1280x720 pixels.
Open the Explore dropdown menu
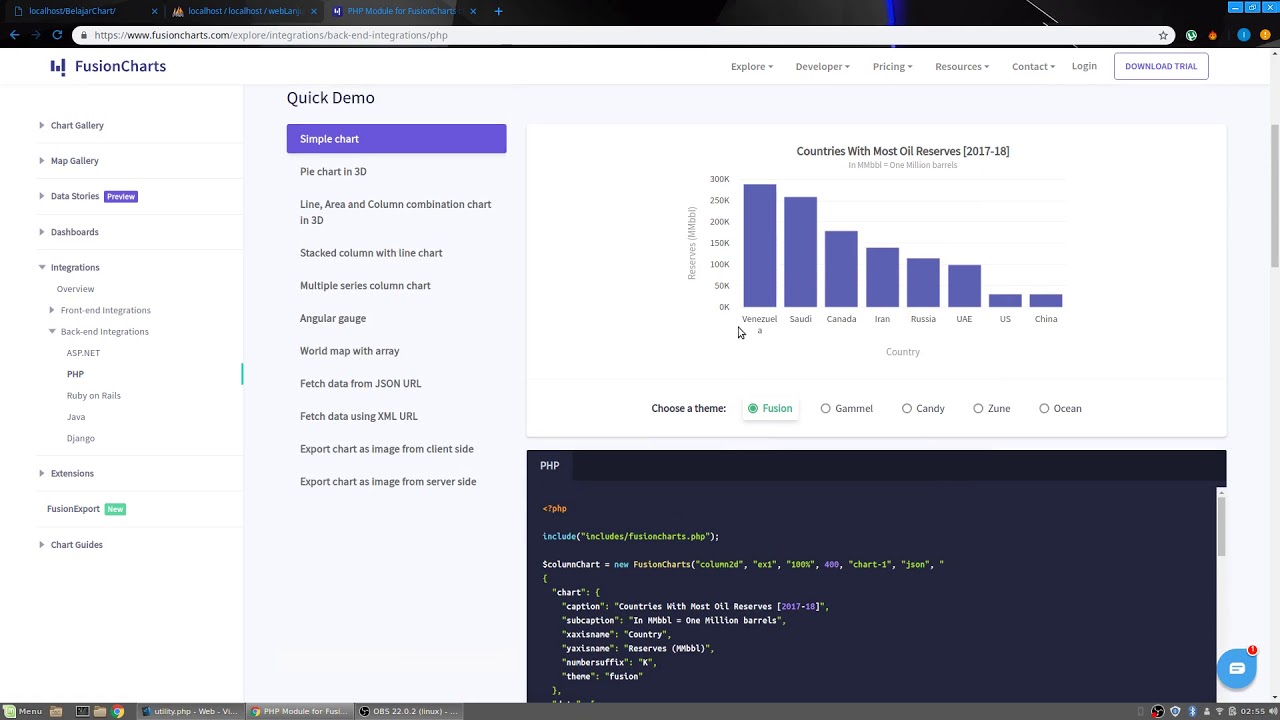pyautogui.click(x=752, y=66)
